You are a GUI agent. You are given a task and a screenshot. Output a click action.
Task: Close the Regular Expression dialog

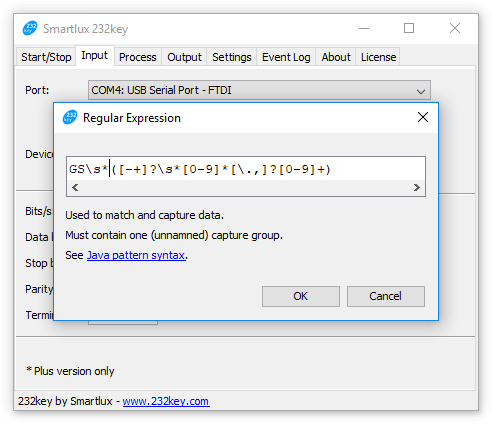coord(423,117)
